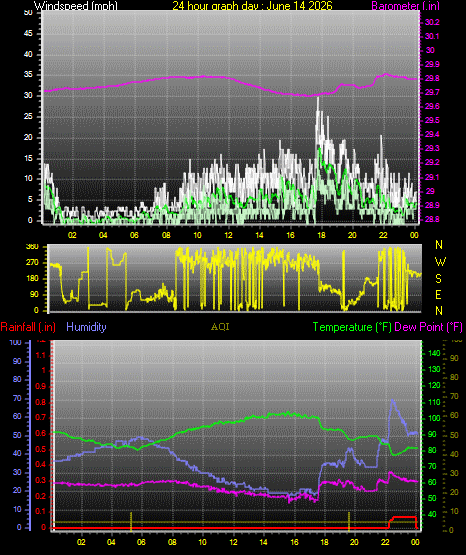Click the 24 hour graph day title
Viewport: 466px width, 555px height.
pos(253,6)
